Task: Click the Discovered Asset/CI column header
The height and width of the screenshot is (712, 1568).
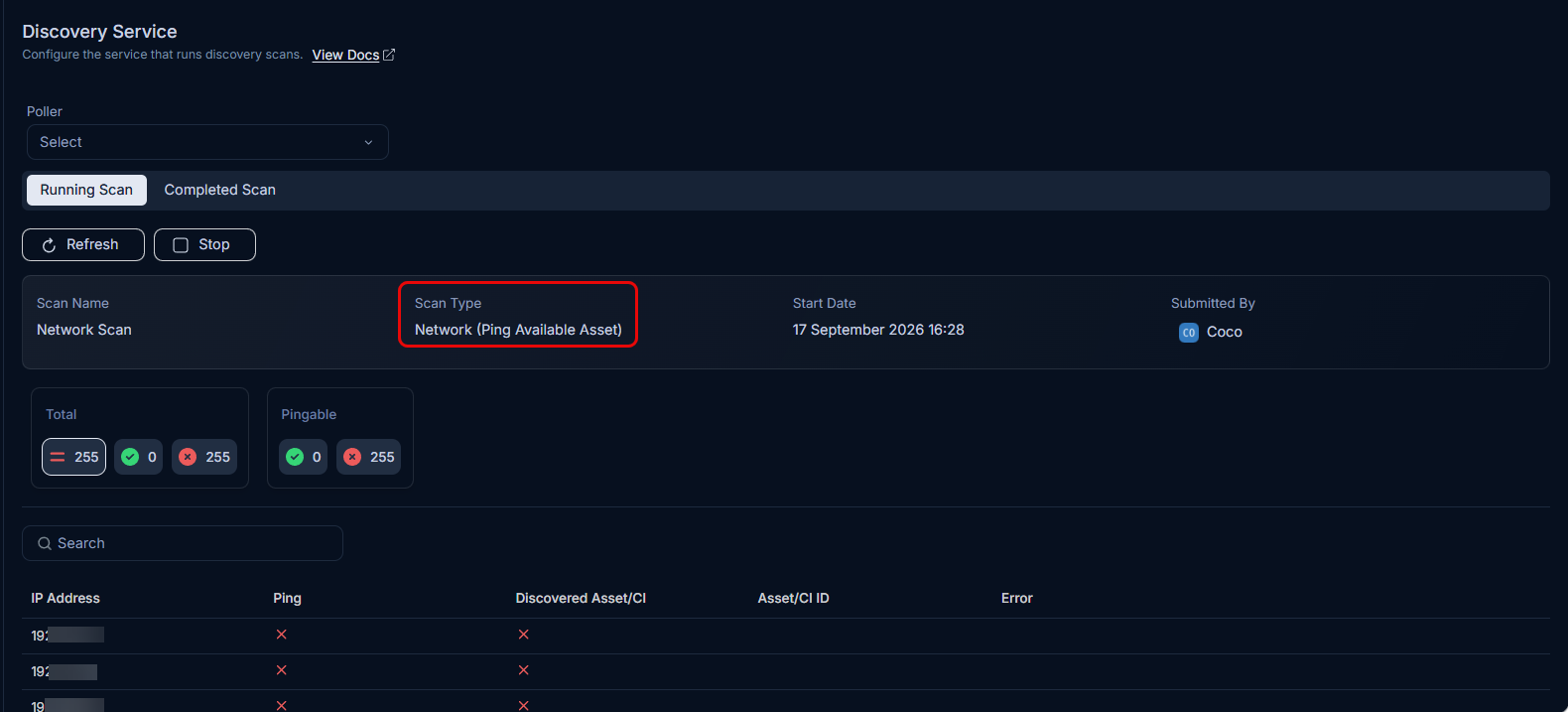Action: (x=581, y=598)
